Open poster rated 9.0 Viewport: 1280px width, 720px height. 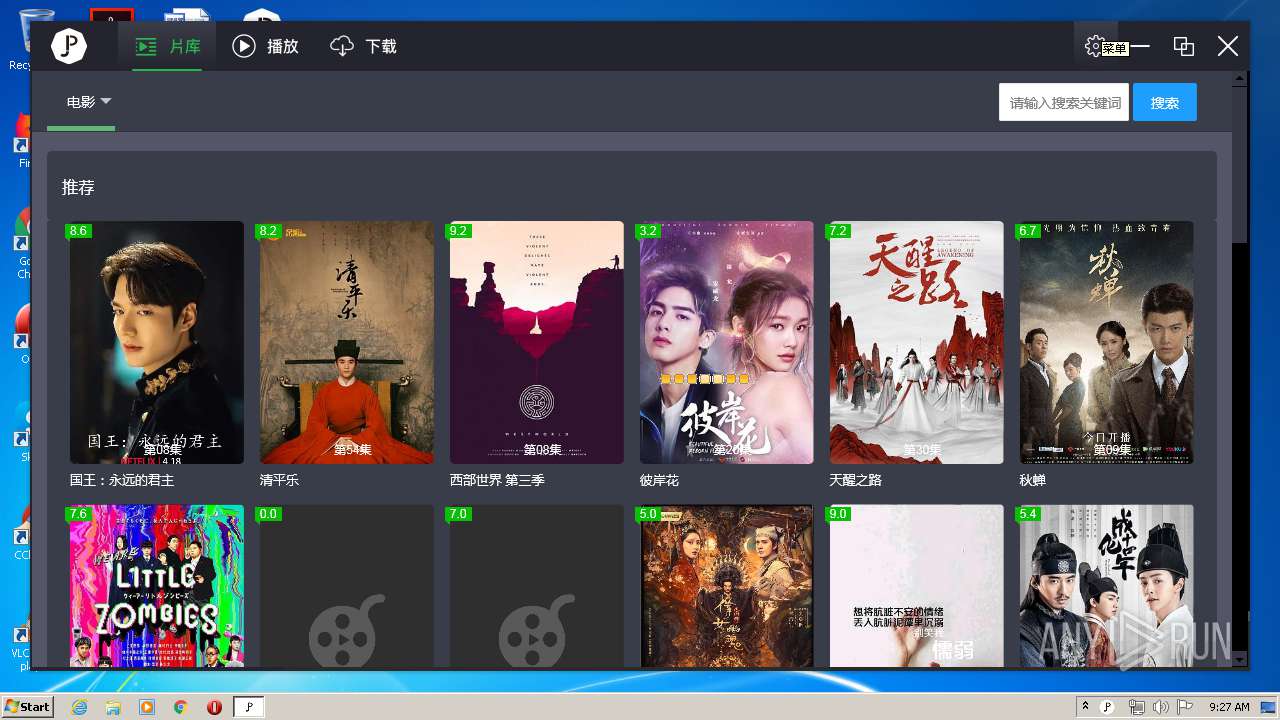coord(917,586)
